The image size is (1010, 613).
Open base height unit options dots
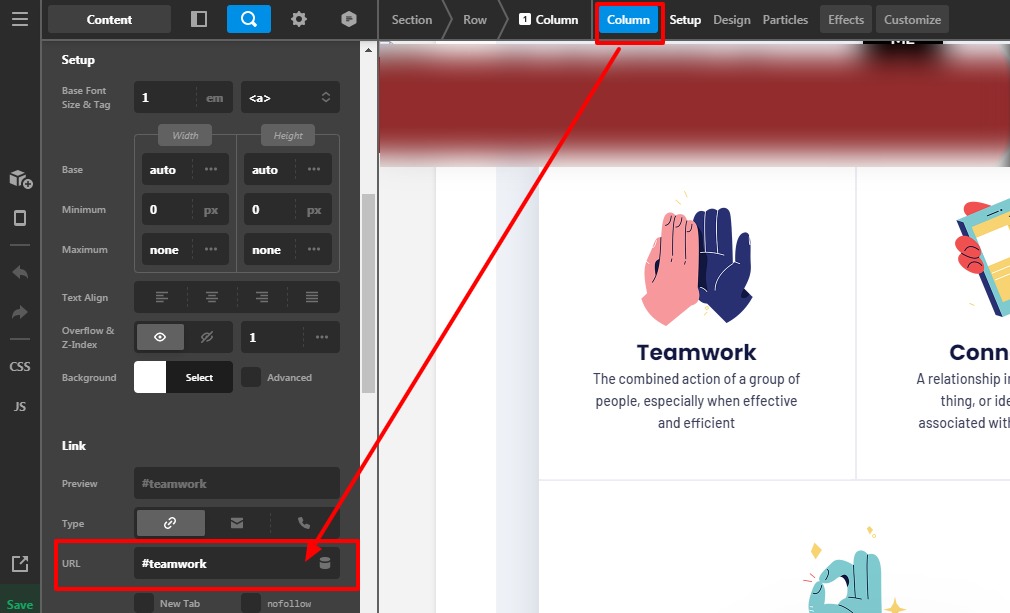pos(314,169)
